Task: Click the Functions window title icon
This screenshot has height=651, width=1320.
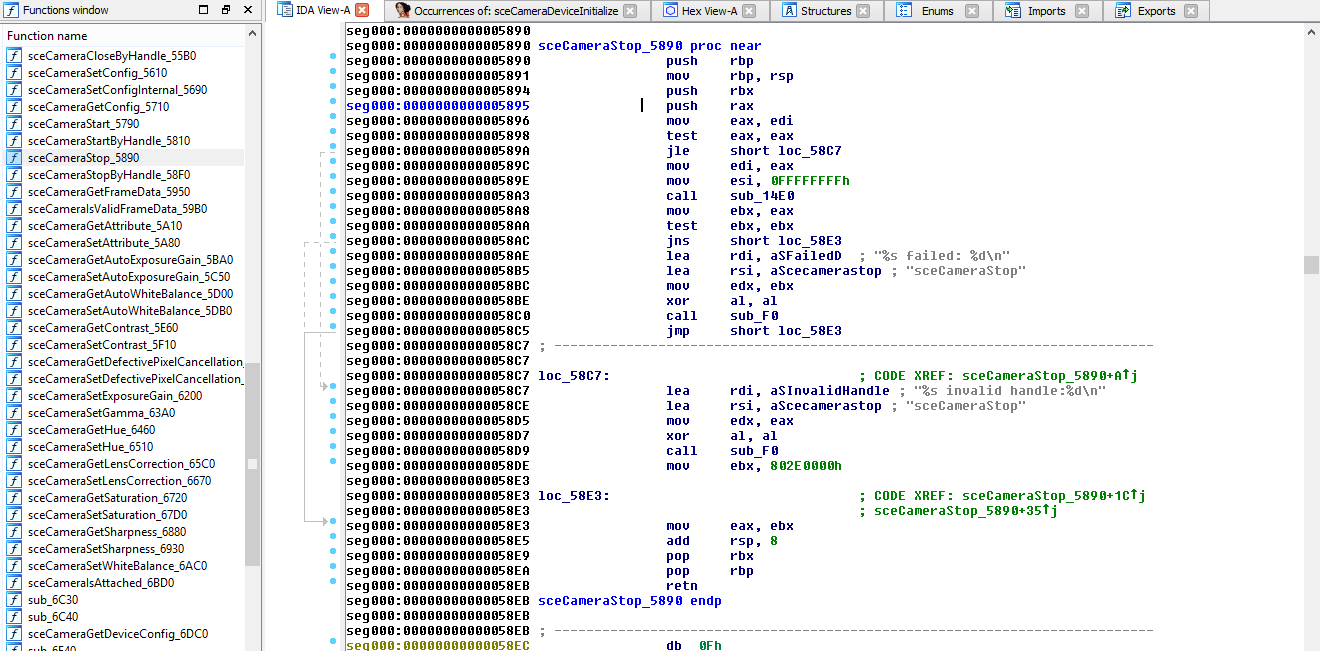Action: tap(11, 10)
